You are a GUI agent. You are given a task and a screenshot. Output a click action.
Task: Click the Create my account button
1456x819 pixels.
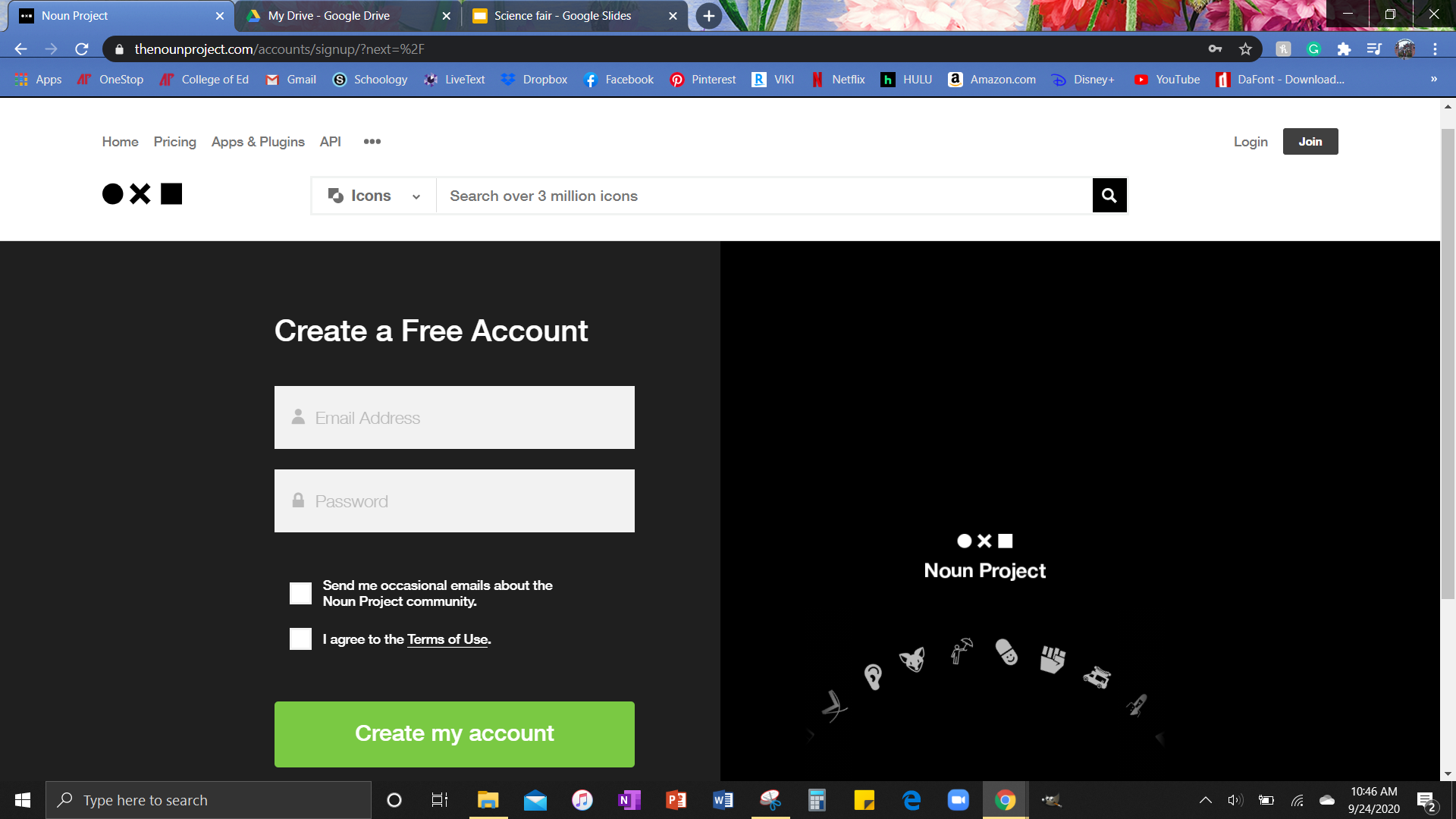[454, 733]
